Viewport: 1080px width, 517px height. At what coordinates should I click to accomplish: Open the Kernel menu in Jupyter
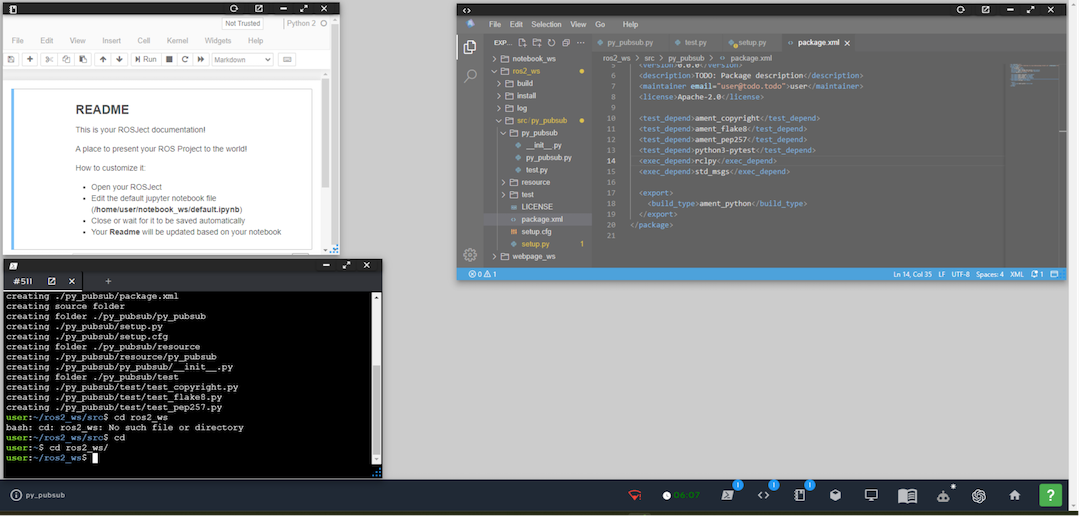point(177,41)
